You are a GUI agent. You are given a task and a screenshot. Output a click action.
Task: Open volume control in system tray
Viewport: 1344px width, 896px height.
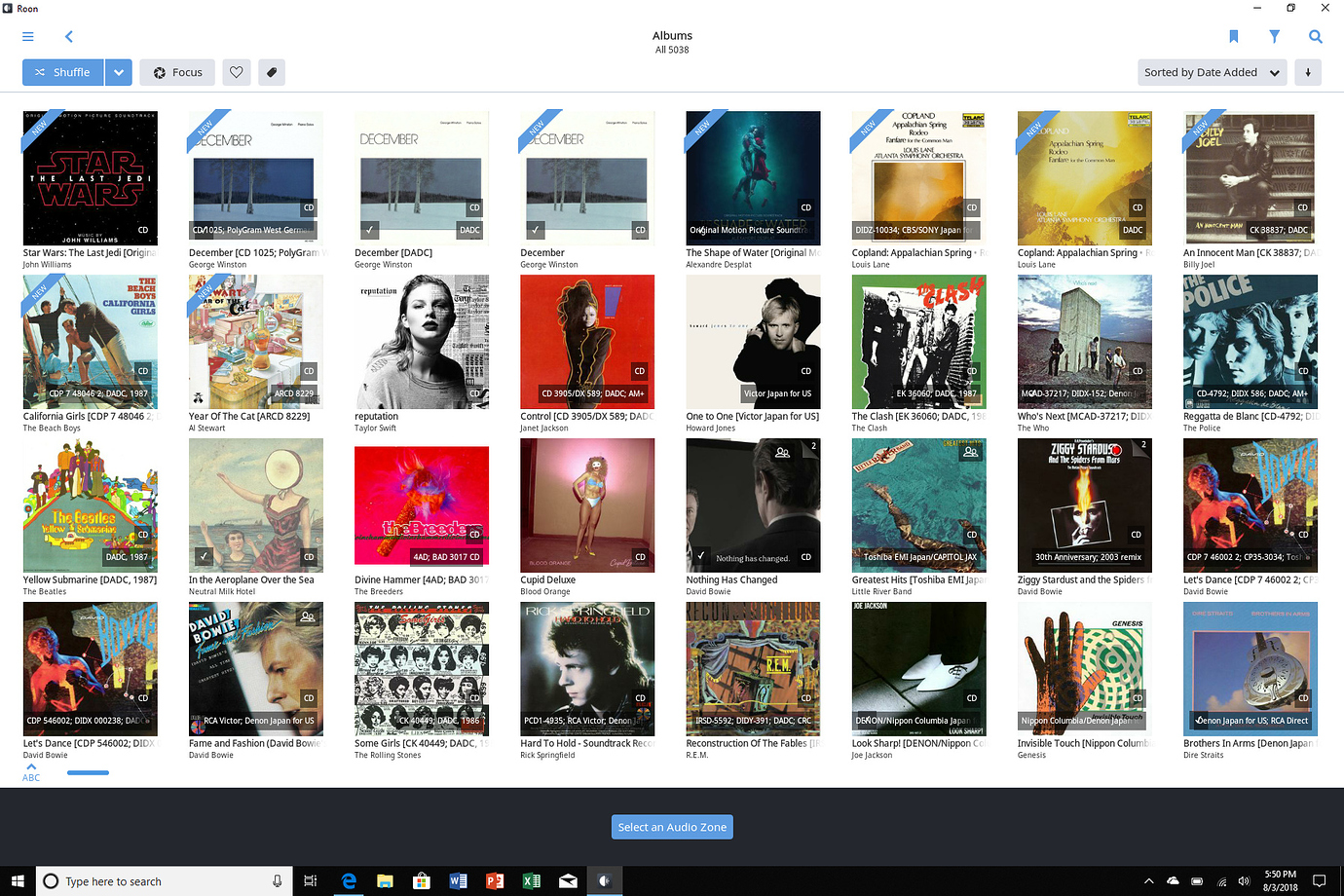point(1244,880)
